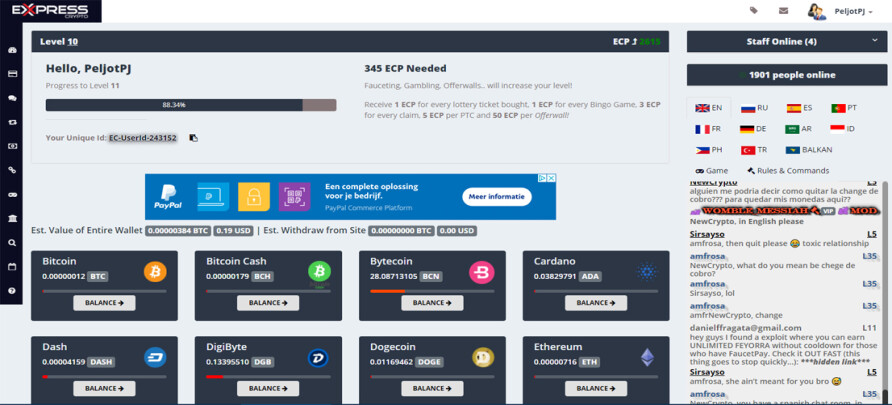Close the PayPal ad with X icon
Image resolution: width=892 pixels, height=405 pixels.
[551, 178]
